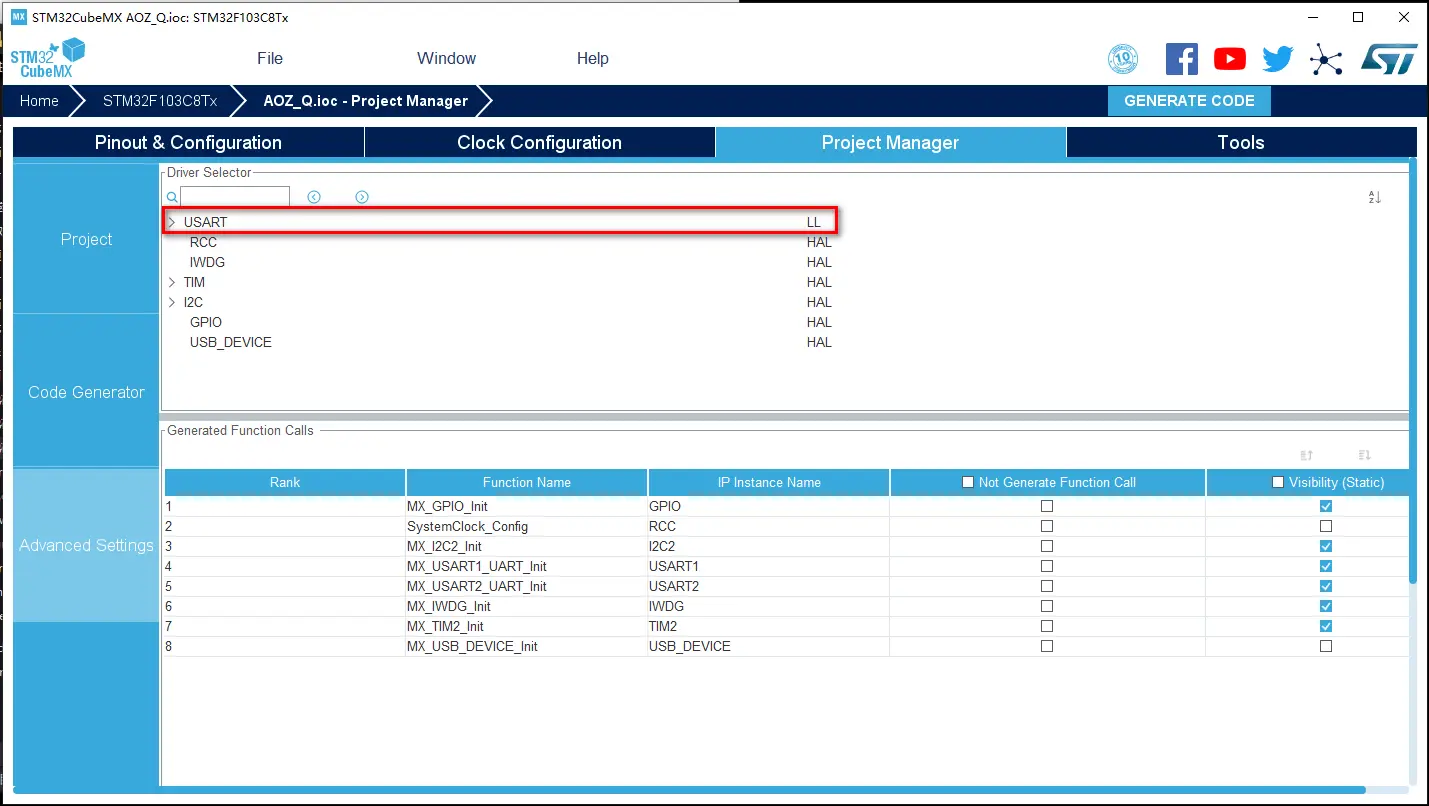1429x806 pixels.
Task: Click AOZ_Q.ioc - Project Manager breadcrumb
Action: tap(365, 101)
